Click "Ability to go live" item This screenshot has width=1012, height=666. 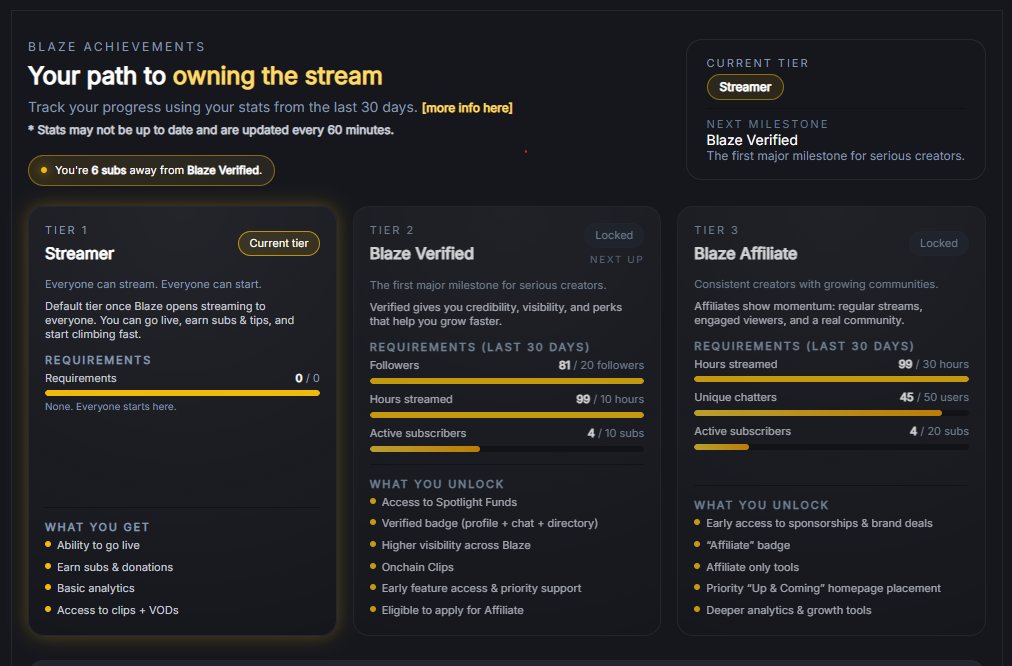click(98, 545)
